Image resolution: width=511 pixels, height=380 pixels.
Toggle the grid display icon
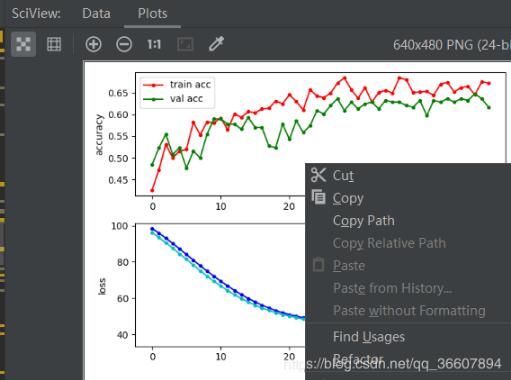pyautogui.click(x=54, y=44)
